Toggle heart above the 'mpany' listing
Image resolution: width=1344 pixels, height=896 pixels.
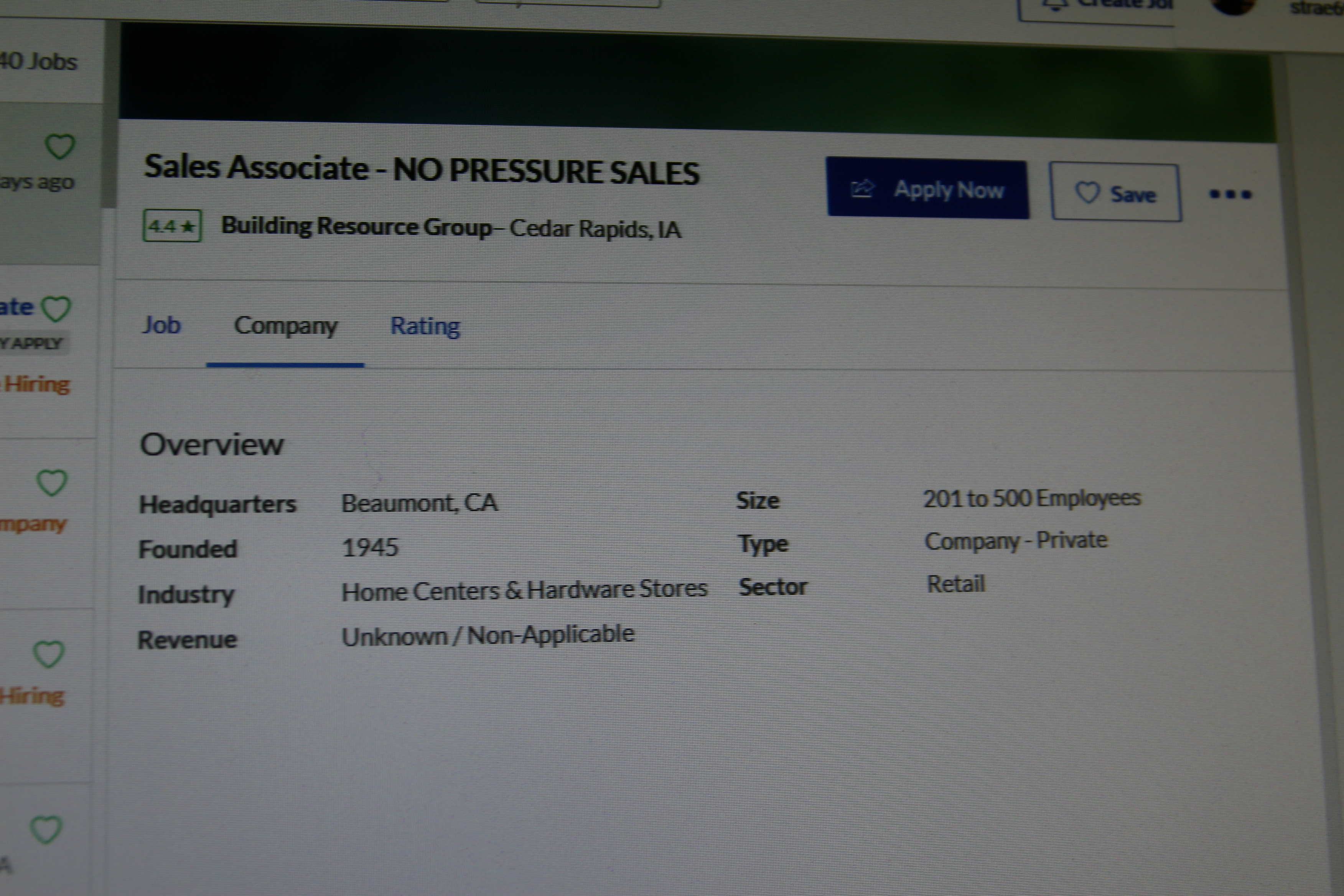click(51, 483)
